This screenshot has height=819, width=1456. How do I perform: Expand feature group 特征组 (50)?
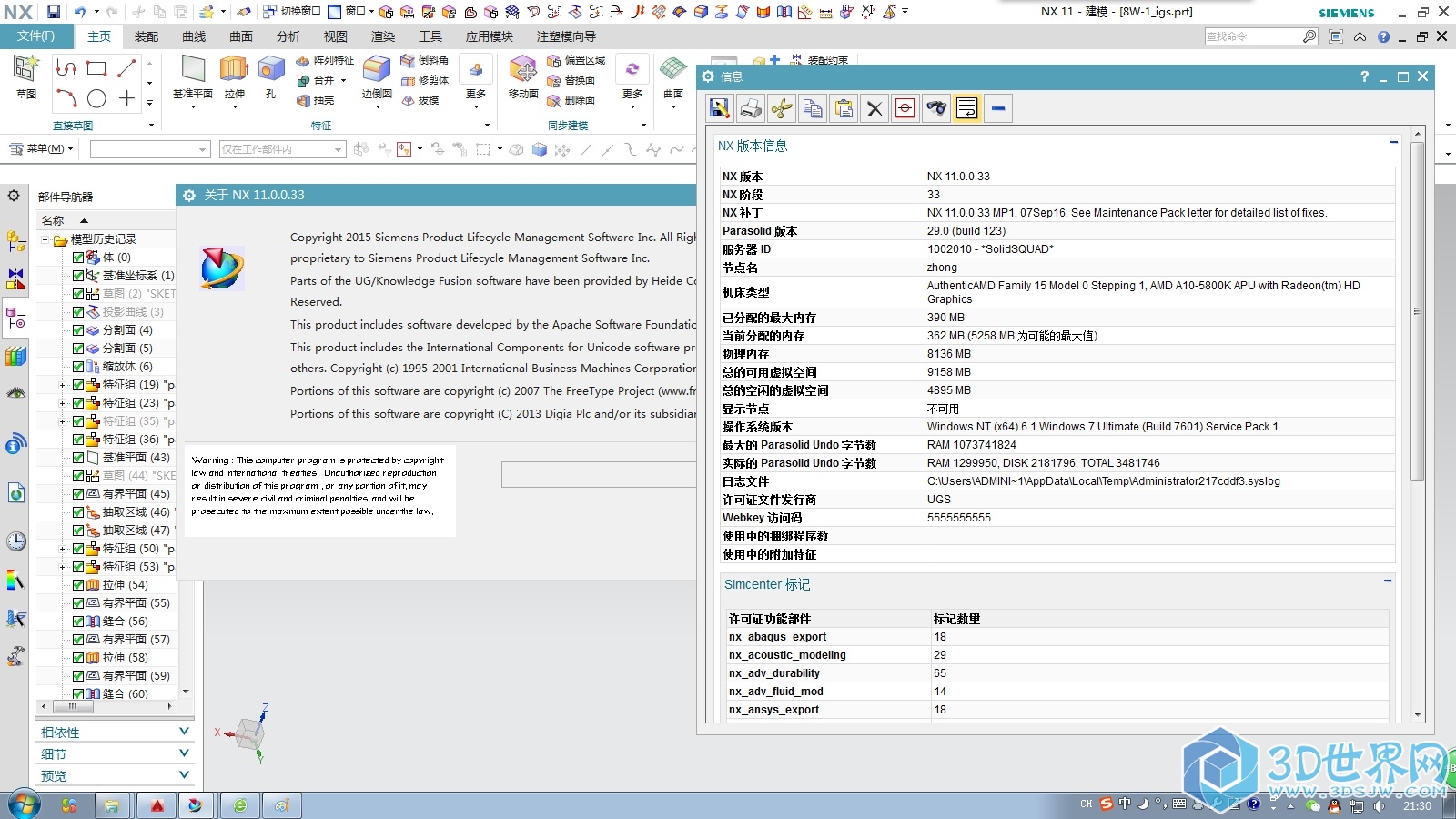pyautogui.click(x=63, y=549)
